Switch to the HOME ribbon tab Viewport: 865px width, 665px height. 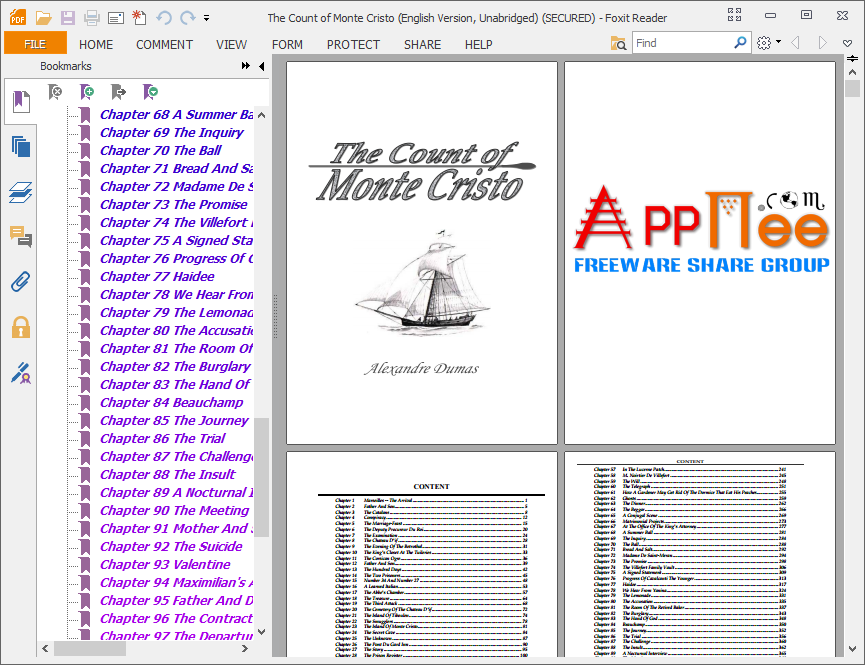(x=96, y=44)
